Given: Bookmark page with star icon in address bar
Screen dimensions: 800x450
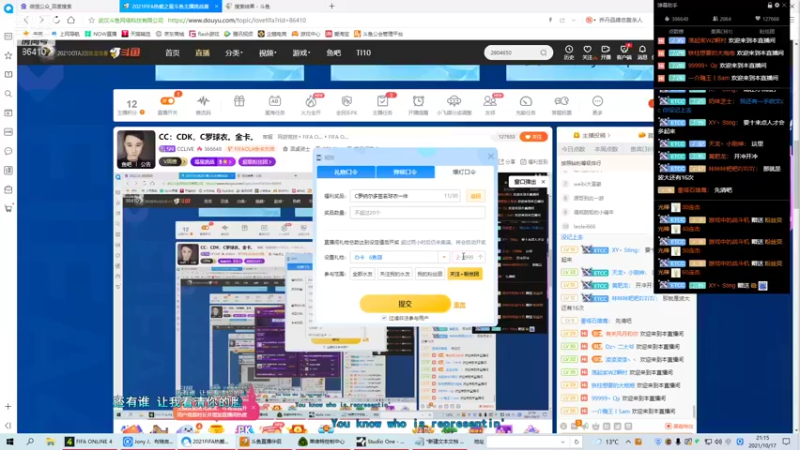Looking at the screenshot, I should [x=91, y=20].
